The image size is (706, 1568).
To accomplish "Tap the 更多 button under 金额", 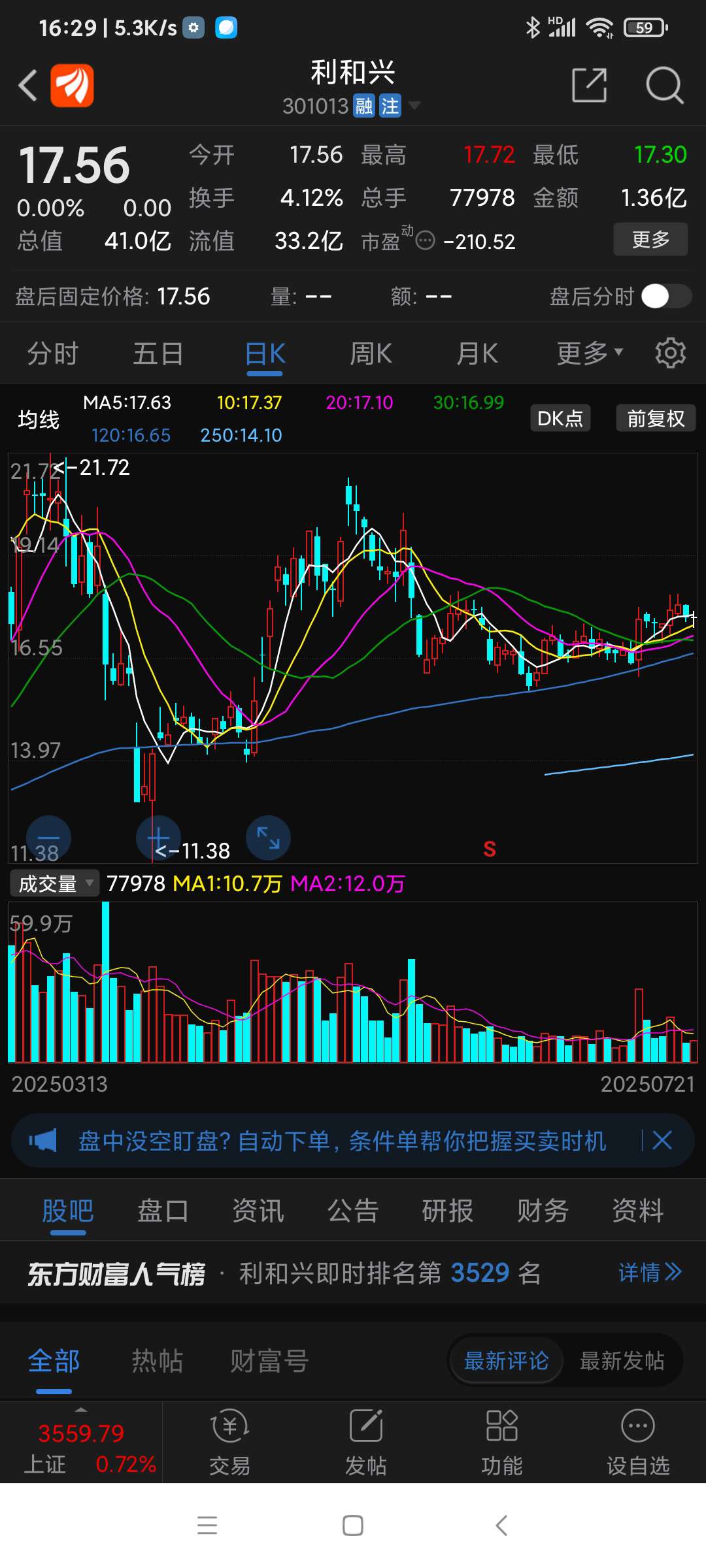I will point(650,239).
